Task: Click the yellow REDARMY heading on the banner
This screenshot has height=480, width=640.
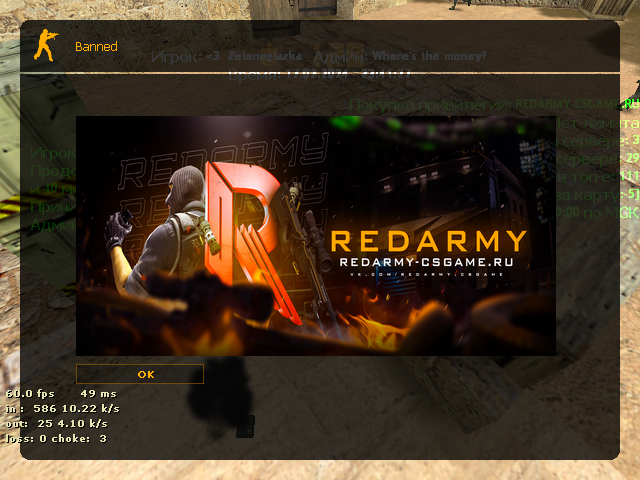Action: pyautogui.click(x=429, y=241)
